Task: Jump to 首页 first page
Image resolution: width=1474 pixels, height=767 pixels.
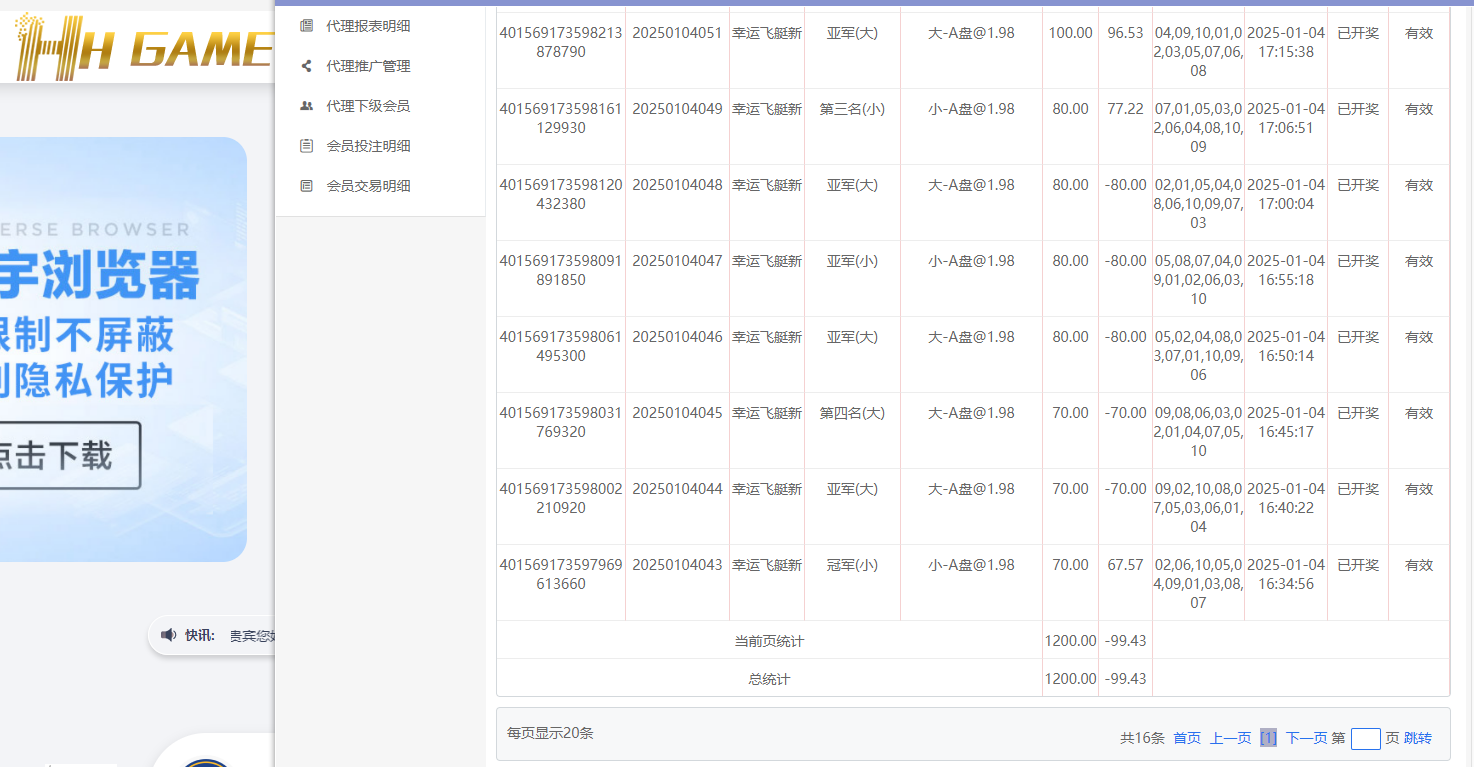Action: point(1186,737)
